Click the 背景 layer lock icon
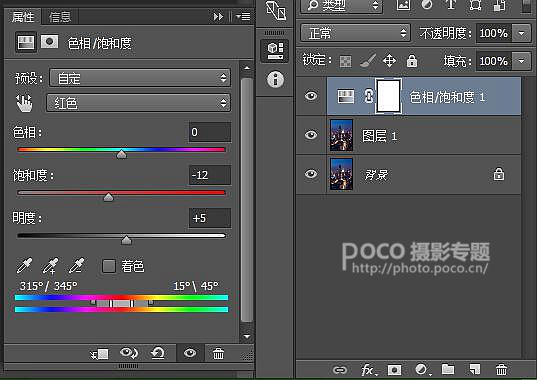This screenshot has width=537, height=380. pos(499,174)
